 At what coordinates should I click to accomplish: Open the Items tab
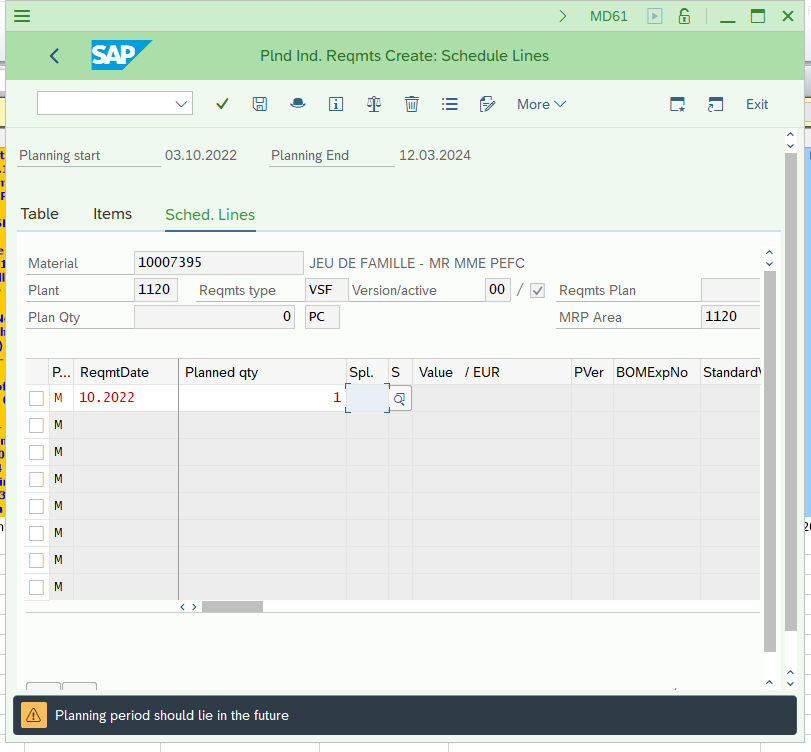[112, 214]
